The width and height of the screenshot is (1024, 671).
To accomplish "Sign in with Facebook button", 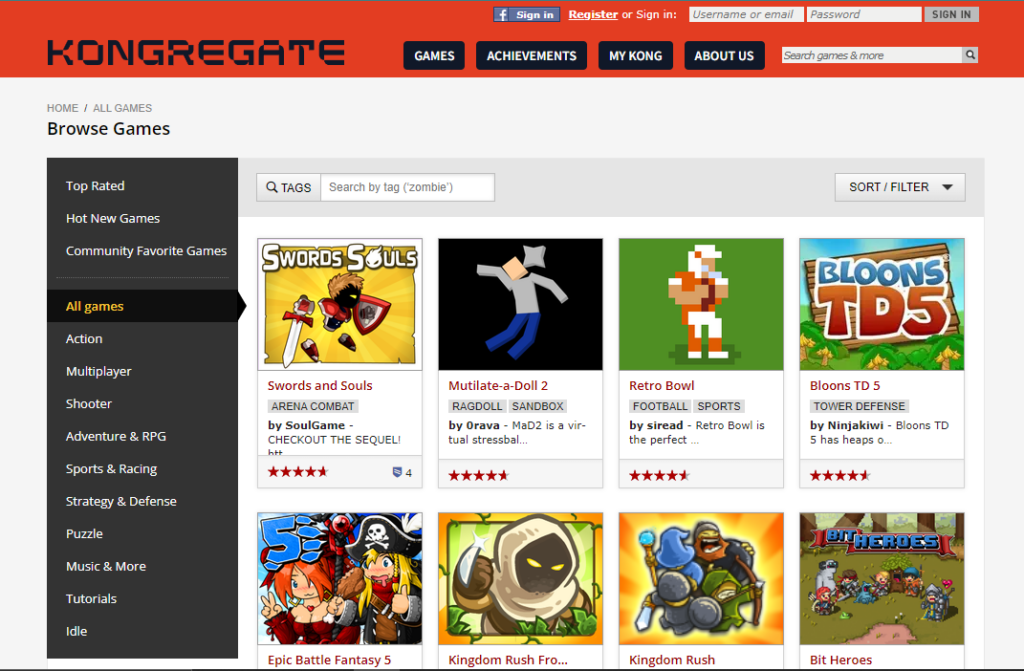I will click(526, 15).
